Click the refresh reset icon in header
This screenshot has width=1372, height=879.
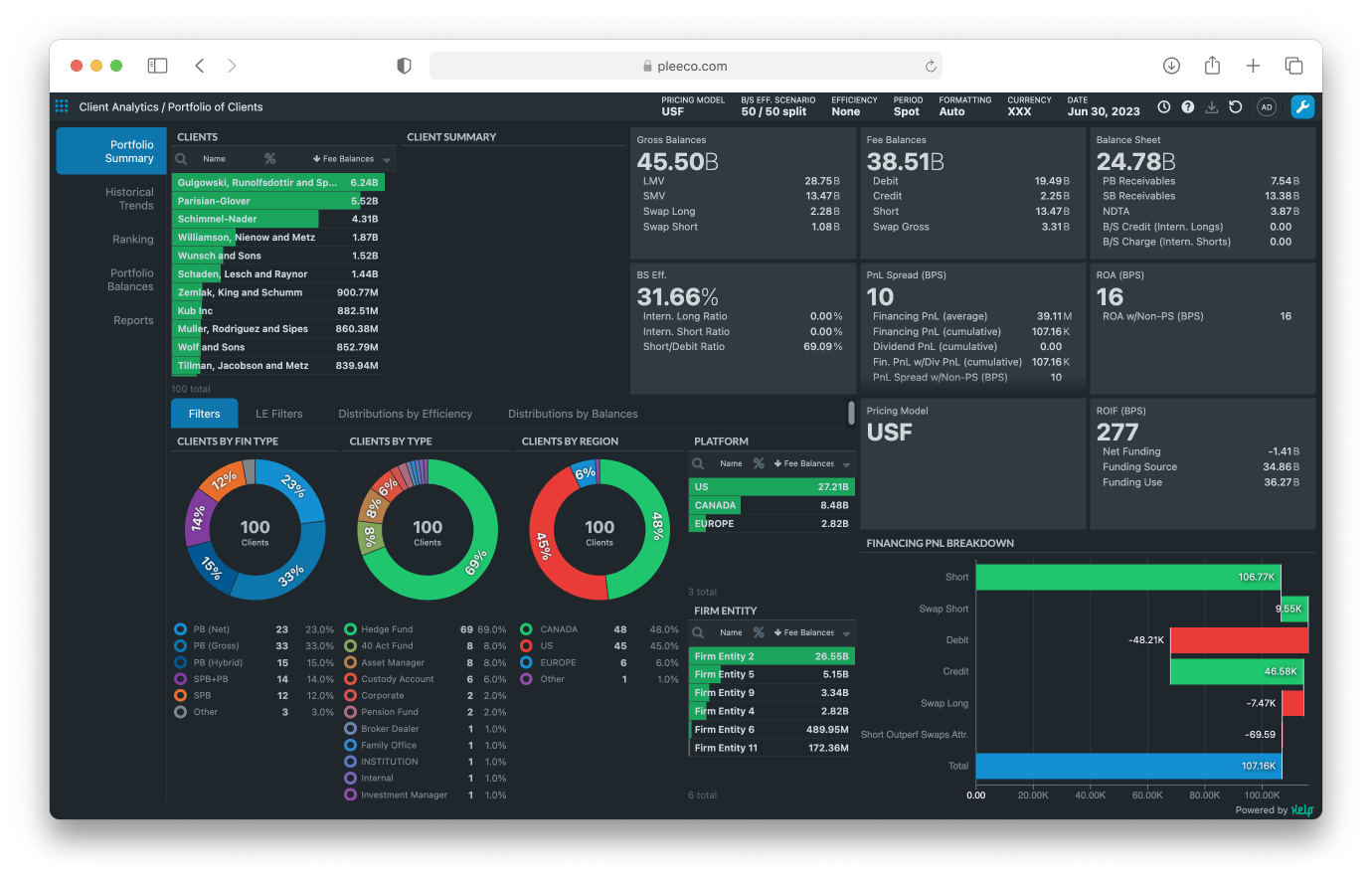point(1236,107)
